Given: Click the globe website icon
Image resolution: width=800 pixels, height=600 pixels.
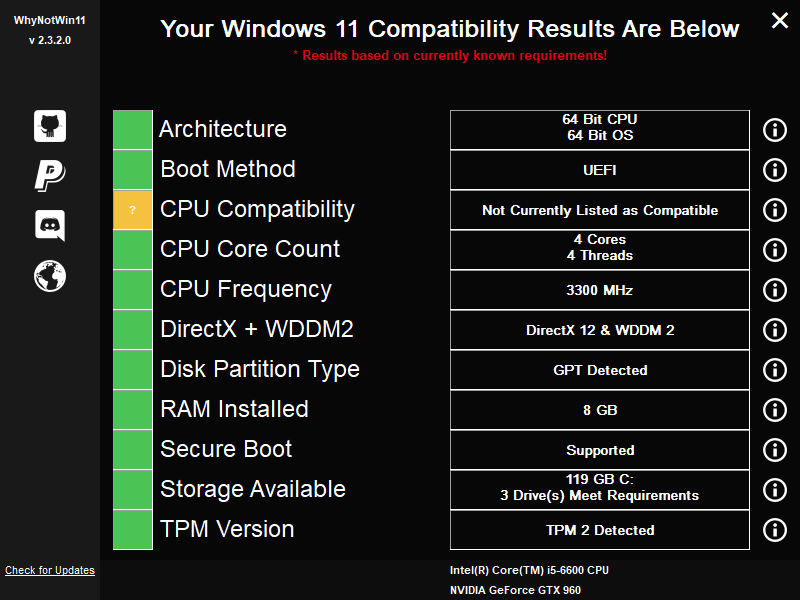Looking at the screenshot, I should 49,276.
